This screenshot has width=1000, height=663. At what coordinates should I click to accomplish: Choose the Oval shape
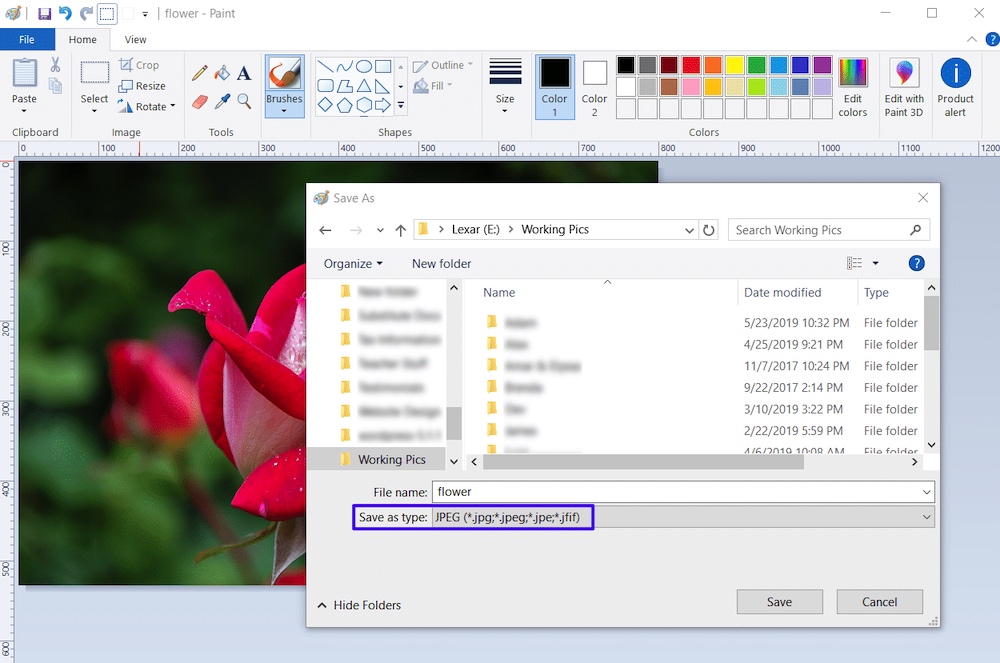click(x=364, y=66)
